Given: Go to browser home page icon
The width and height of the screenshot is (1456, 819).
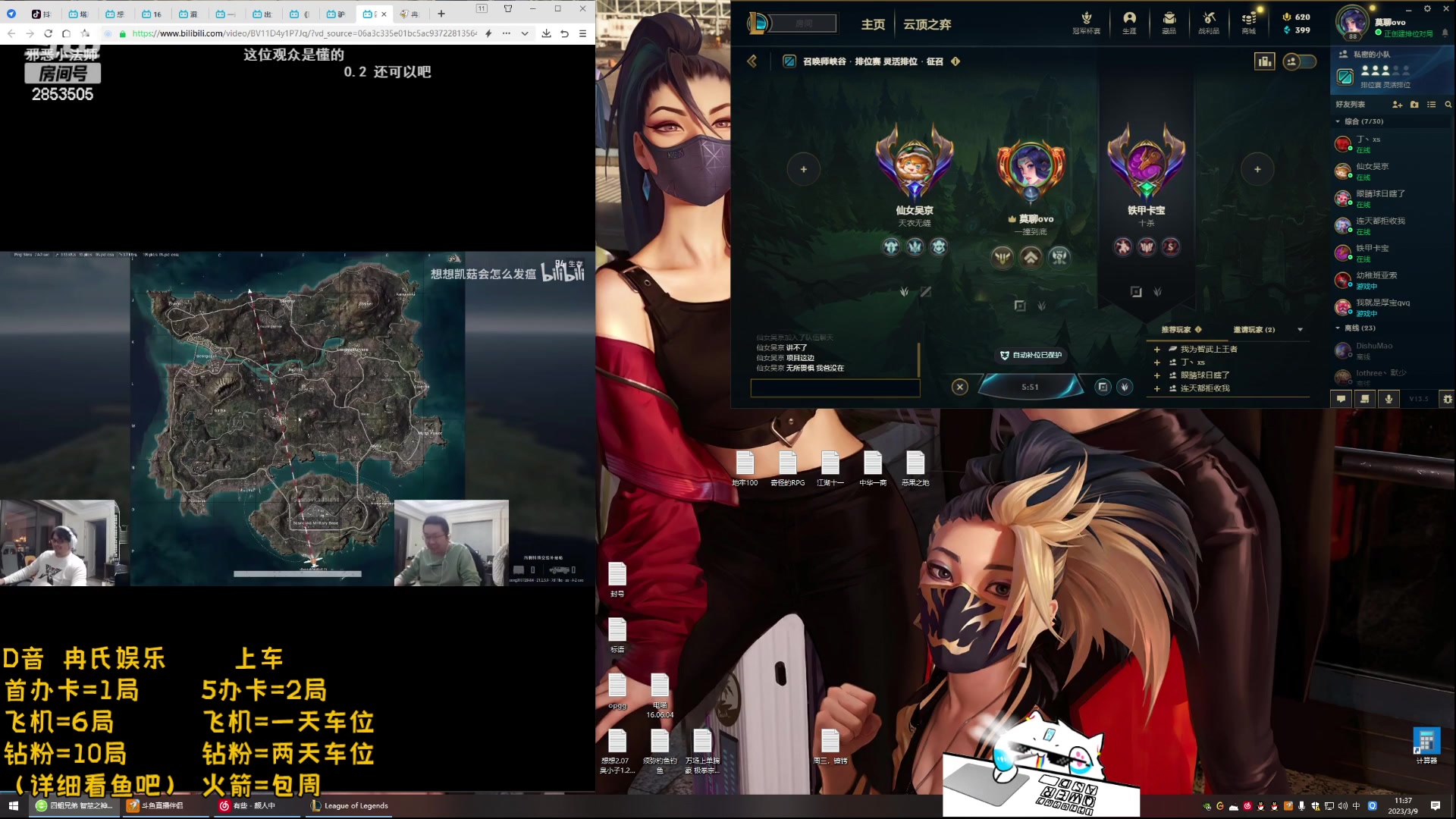Looking at the screenshot, I should click(x=66, y=33).
